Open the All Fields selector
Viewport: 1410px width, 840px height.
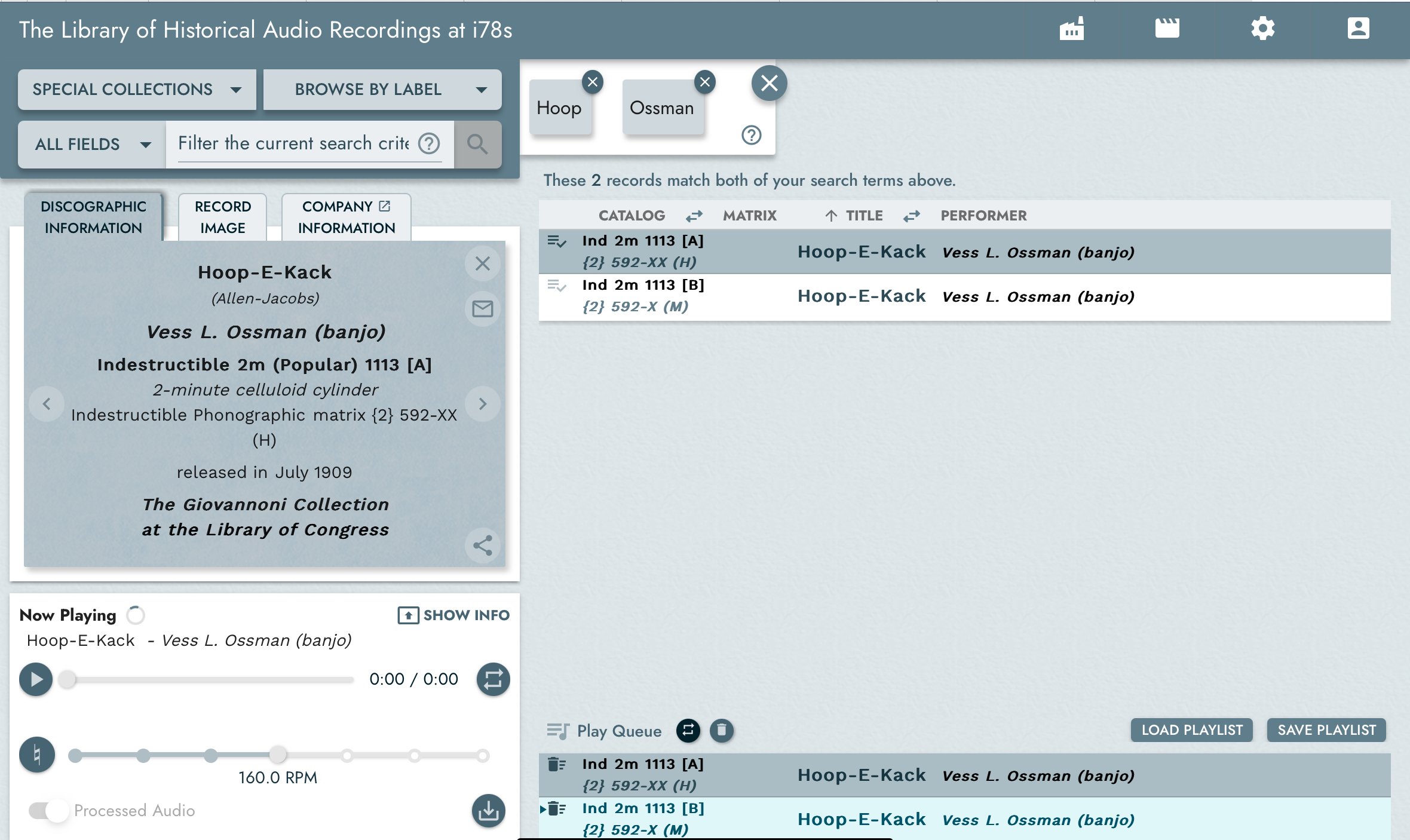[x=92, y=144]
